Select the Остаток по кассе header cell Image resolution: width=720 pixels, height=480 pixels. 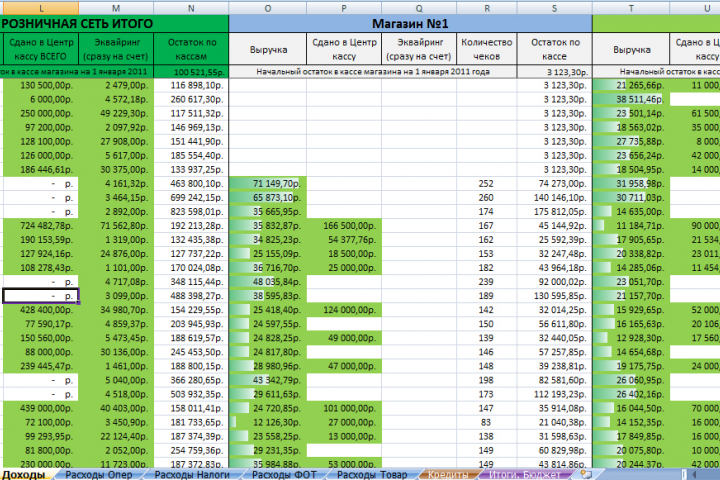(555, 49)
